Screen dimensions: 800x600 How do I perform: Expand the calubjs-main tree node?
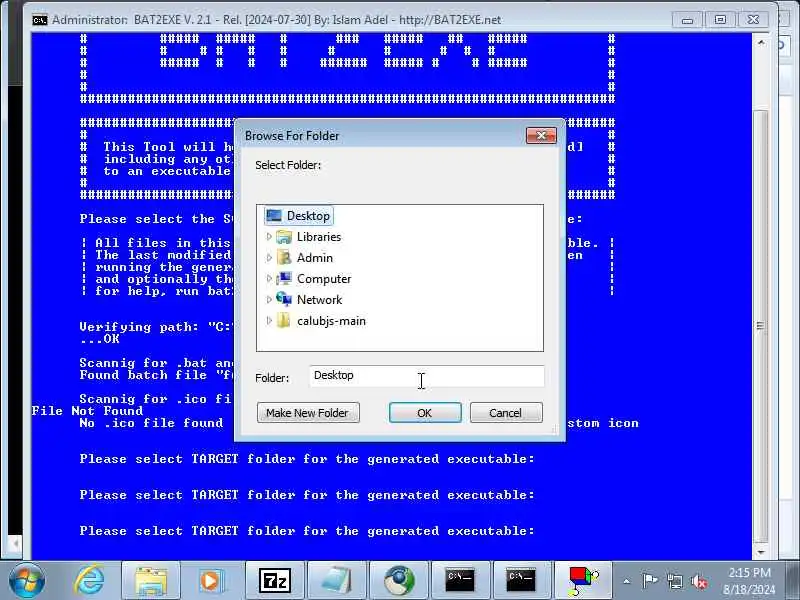[x=269, y=321]
